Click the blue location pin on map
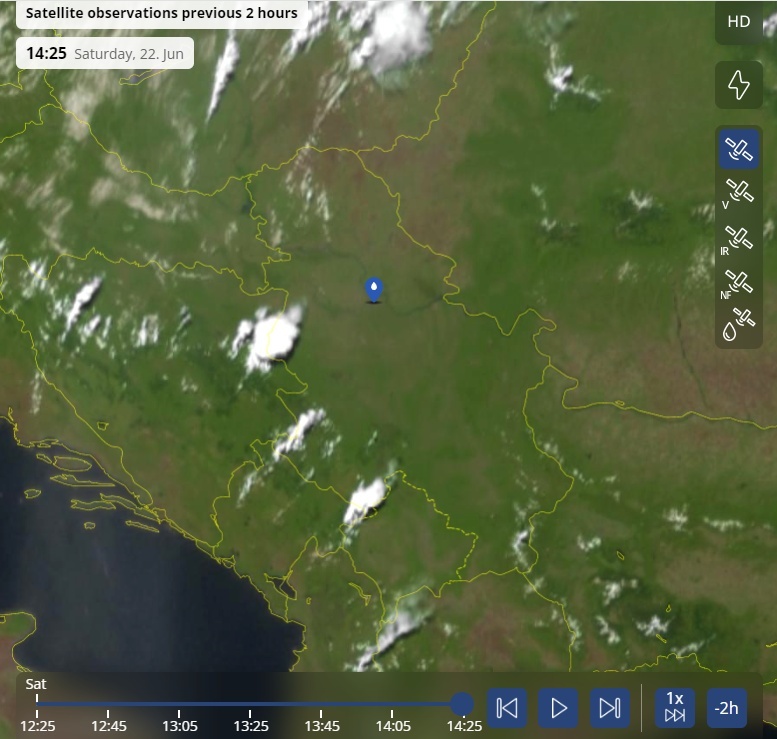 (373, 290)
